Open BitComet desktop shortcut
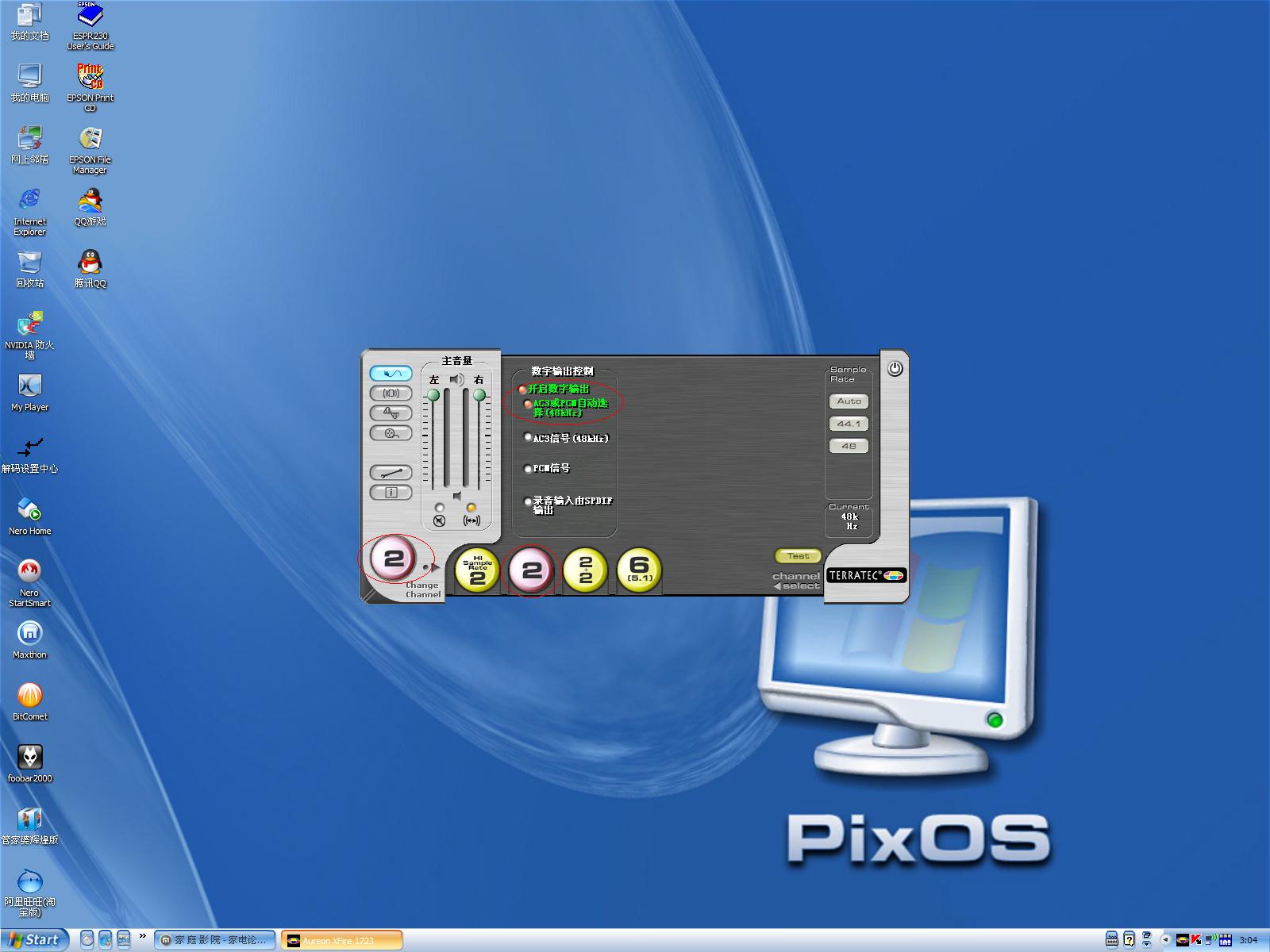The image size is (1270, 952). point(29,703)
